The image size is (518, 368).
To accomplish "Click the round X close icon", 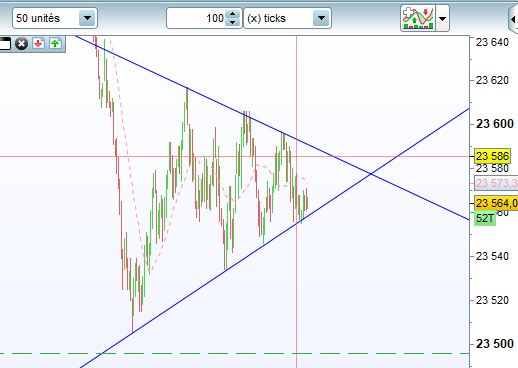I will (x=22, y=44).
